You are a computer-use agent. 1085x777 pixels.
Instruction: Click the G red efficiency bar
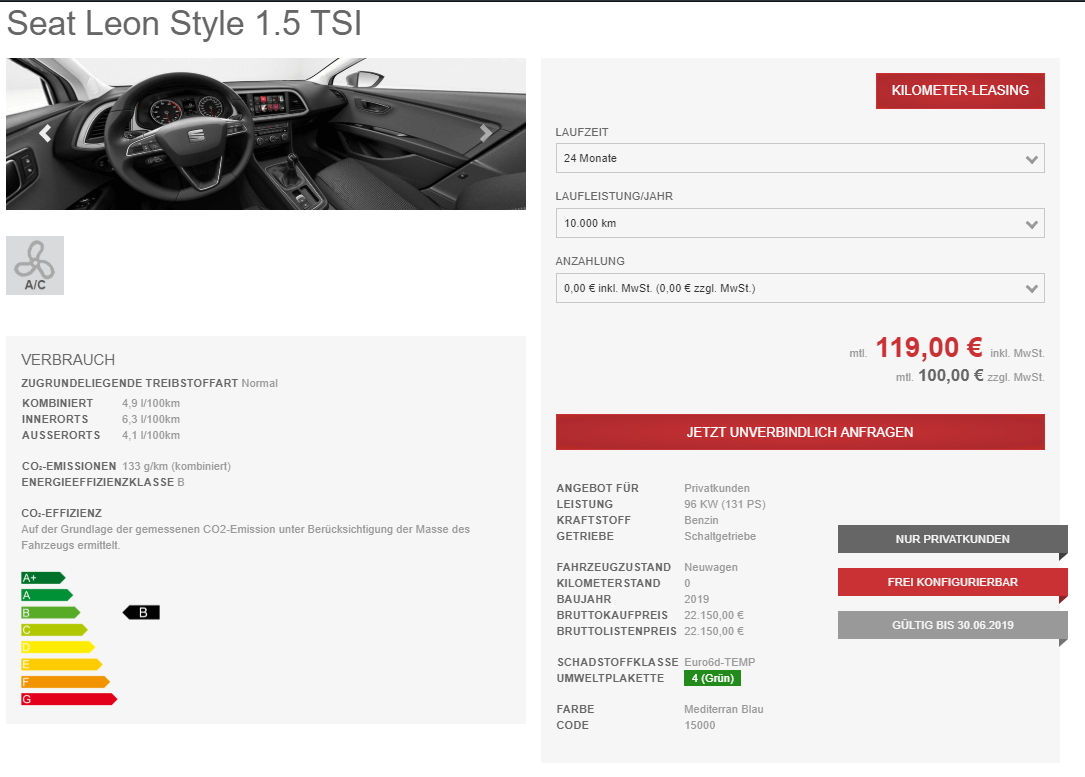point(69,699)
